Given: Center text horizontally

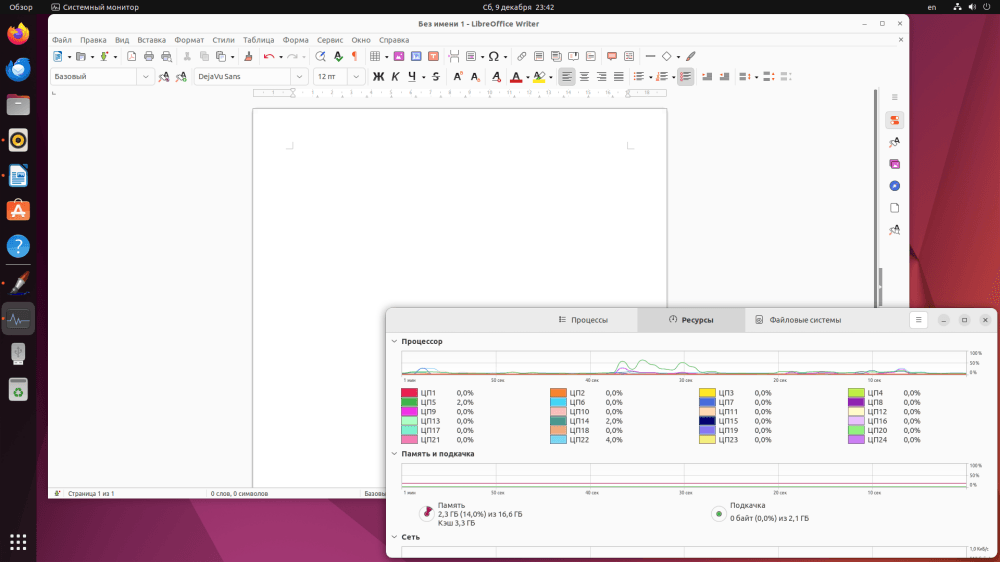Looking at the screenshot, I should point(584,77).
